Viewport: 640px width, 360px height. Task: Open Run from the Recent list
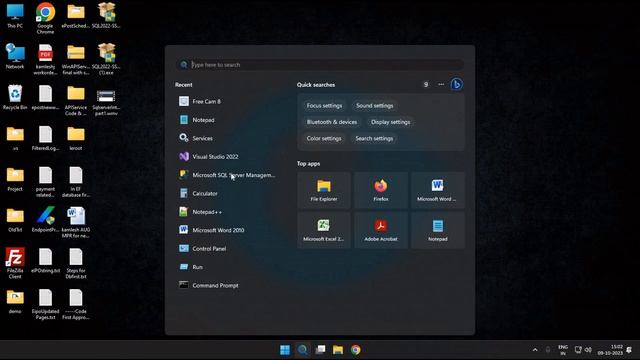click(x=227, y=267)
